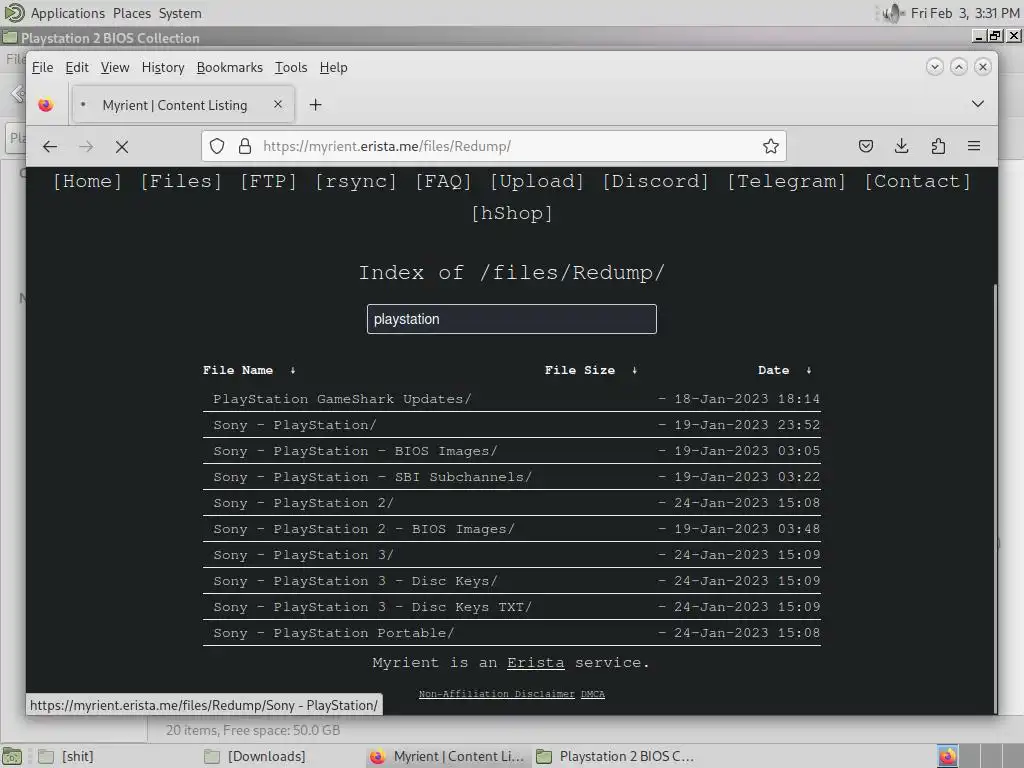
Task: Expand the list all tabs chevron
Action: pos(978,104)
